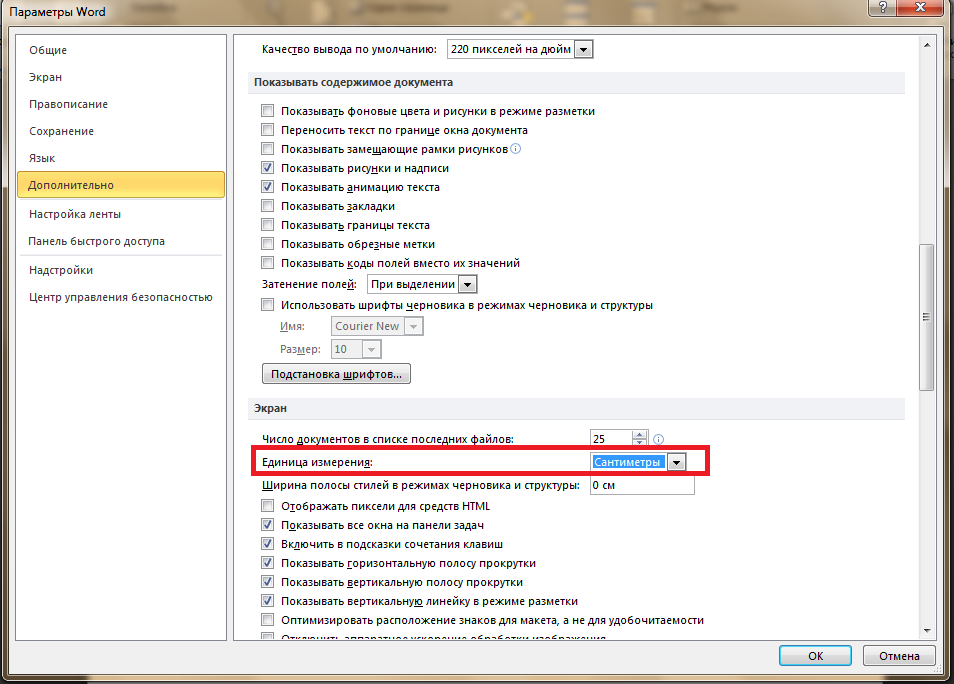Enable Отображать пиксели для средств HTML
The image size is (954, 684).
pyautogui.click(x=267, y=506)
